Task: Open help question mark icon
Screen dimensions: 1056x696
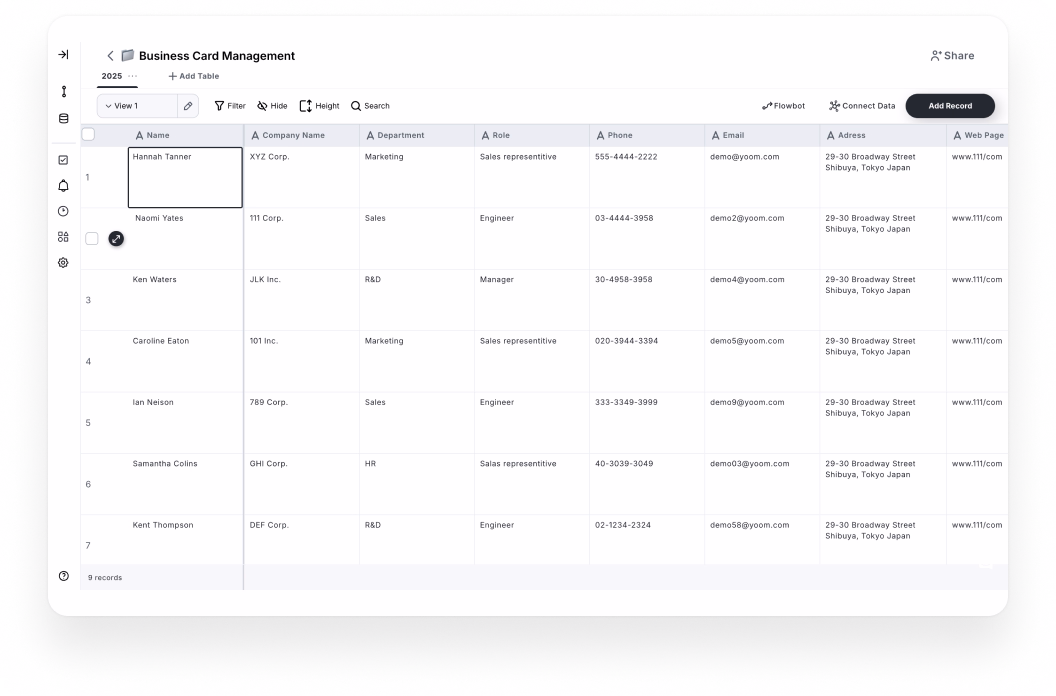Action: [63, 576]
